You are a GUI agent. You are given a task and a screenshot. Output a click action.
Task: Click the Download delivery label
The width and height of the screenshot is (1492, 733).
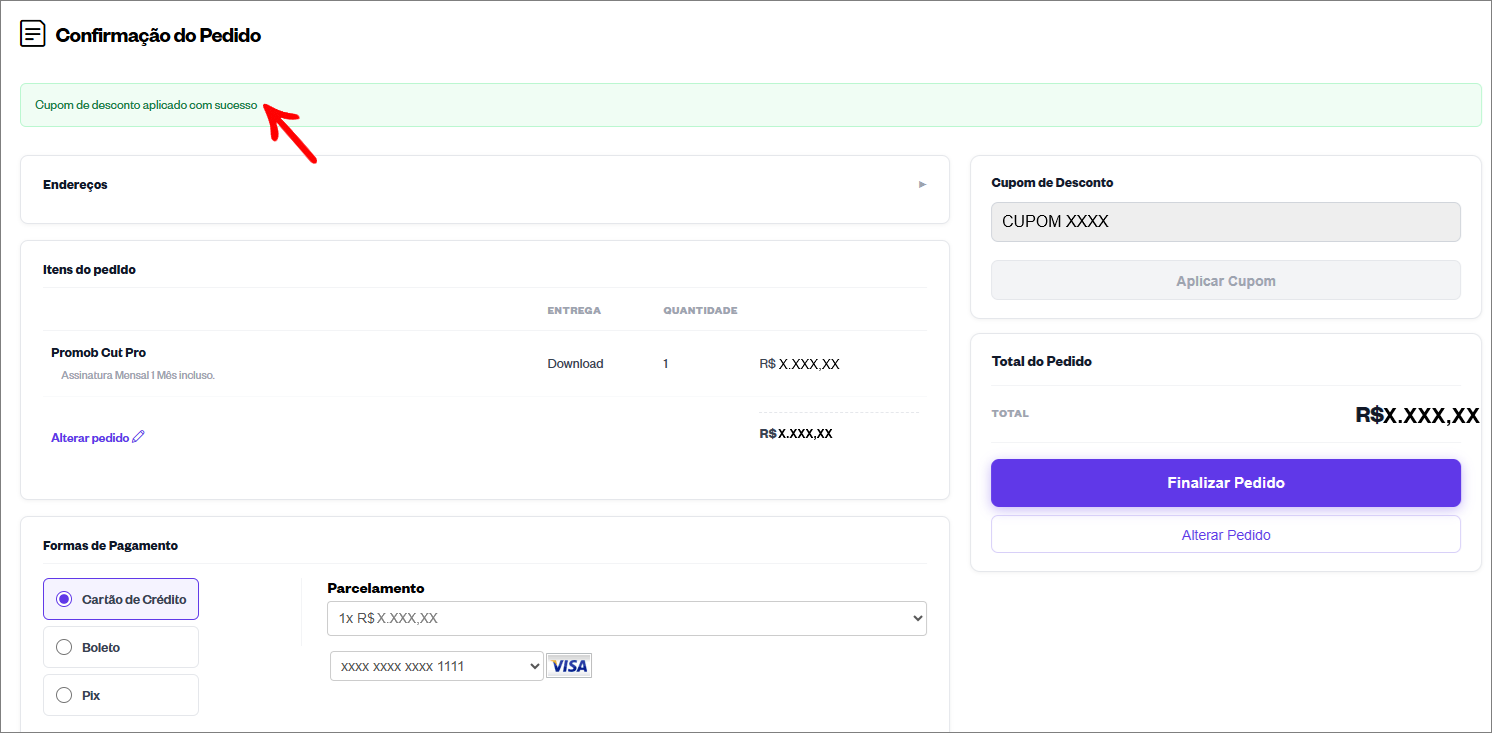coord(575,364)
